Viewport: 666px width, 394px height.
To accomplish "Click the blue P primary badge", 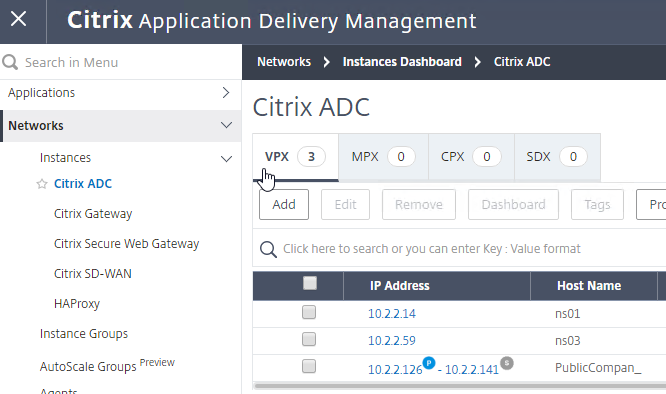I will pyautogui.click(x=429, y=363).
